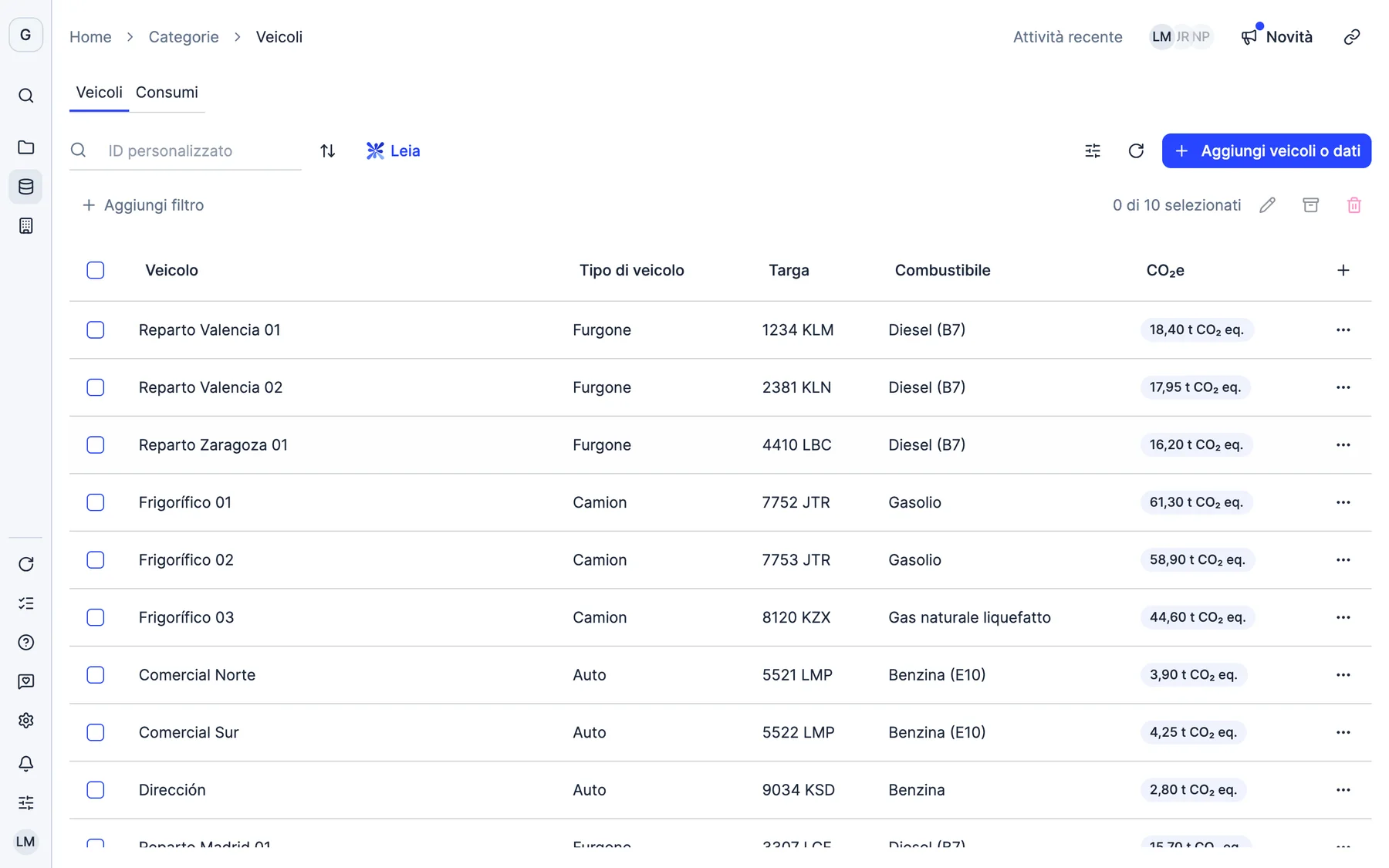Open the settings gear in sidebar
1389x868 pixels.
point(25,721)
